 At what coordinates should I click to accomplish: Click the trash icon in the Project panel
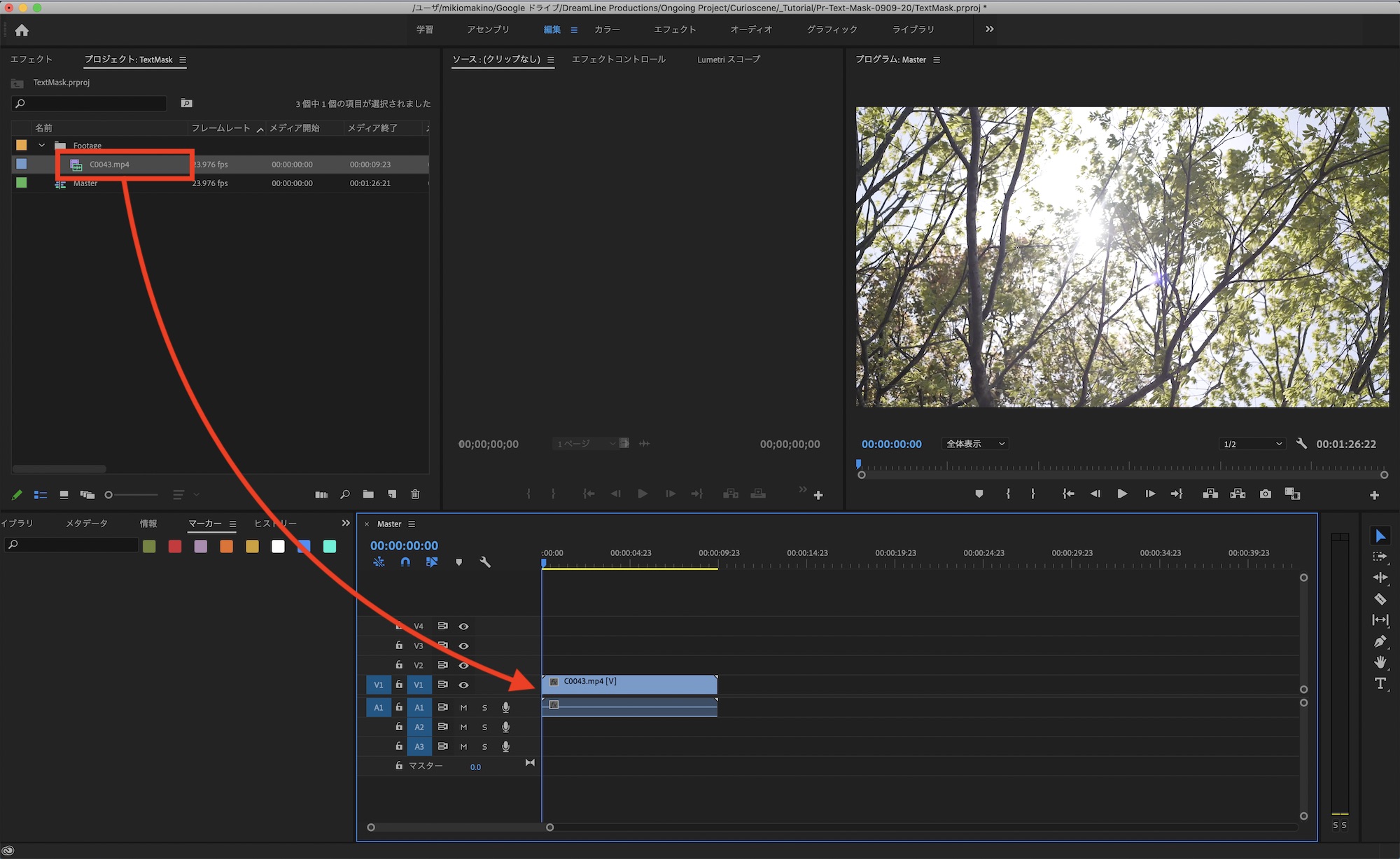pos(415,494)
